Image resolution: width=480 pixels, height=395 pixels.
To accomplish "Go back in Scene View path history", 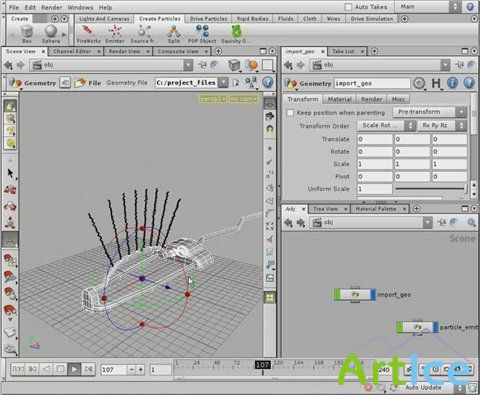I will coord(9,65).
